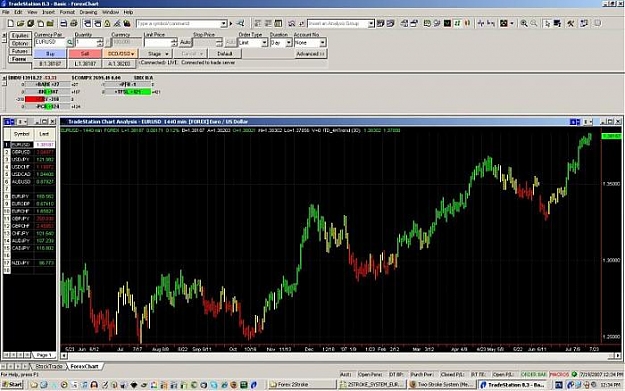This screenshot has height=391, width=625.
Task: Click the Default button
Action: coord(225,53)
